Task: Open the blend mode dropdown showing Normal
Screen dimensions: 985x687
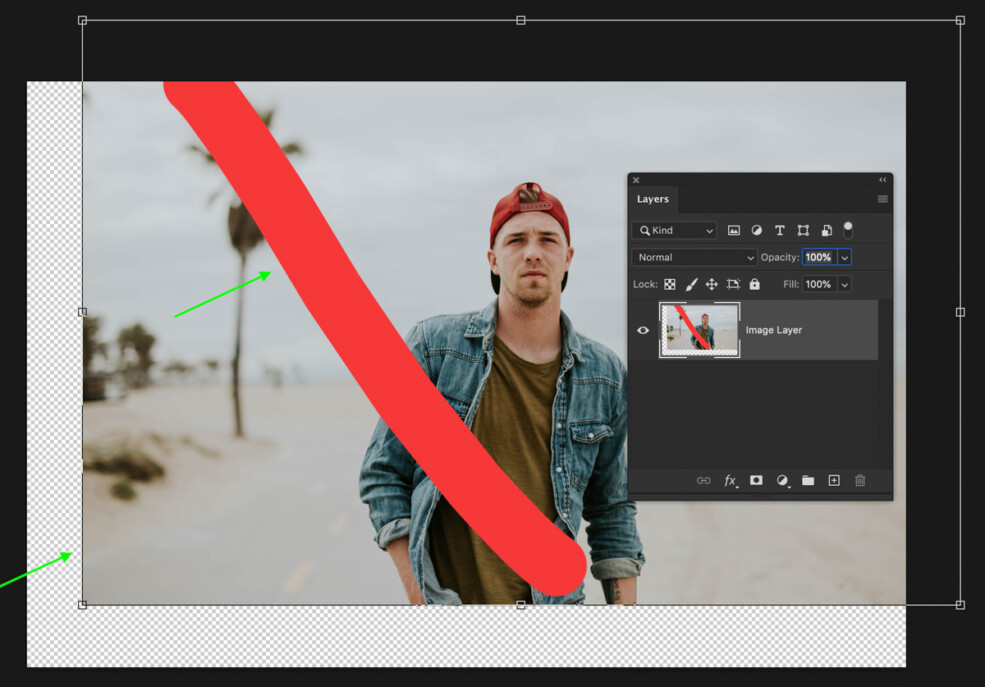Action: [693, 257]
